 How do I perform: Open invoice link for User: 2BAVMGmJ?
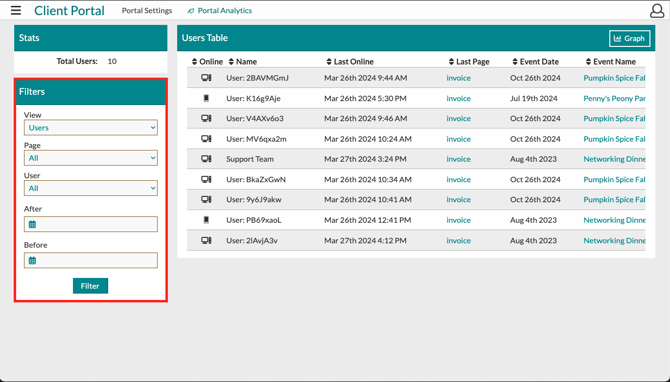[458, 78]
